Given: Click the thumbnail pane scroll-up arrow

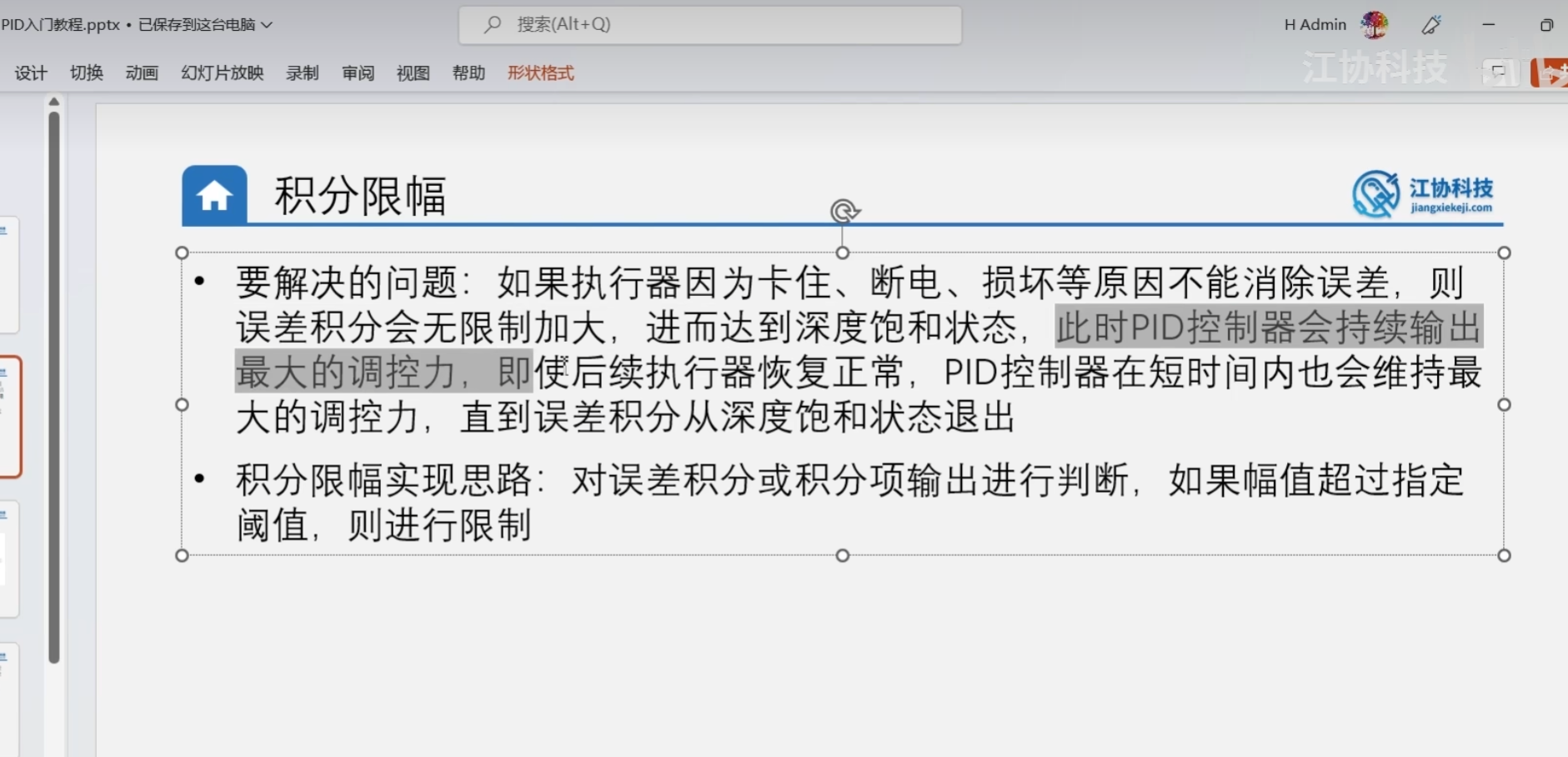Looking at the screenshot, I should 54,102.
